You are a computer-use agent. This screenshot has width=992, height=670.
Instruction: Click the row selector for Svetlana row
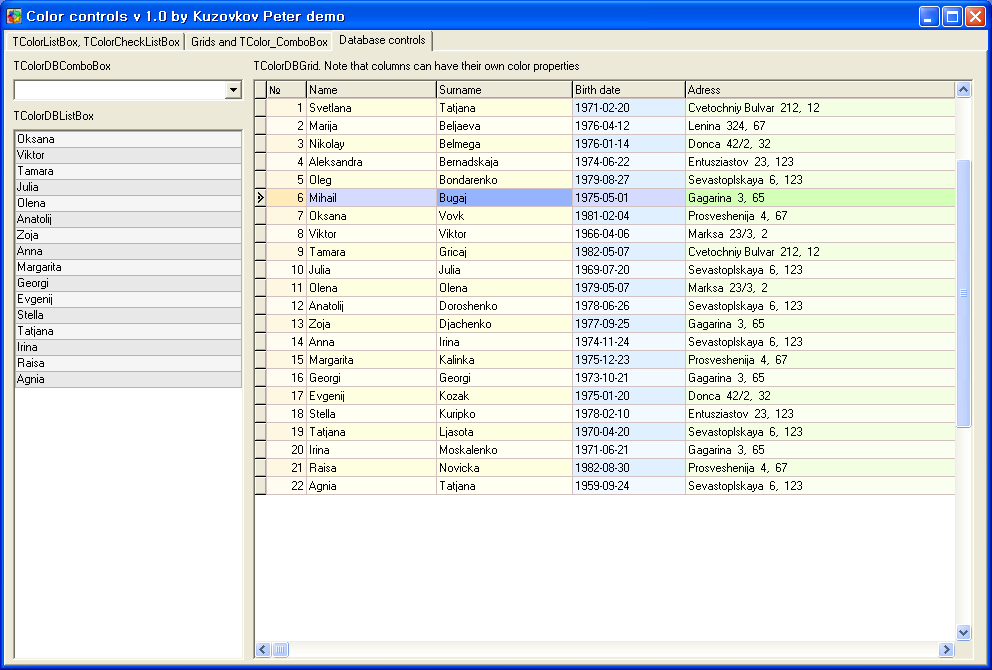coord(261,108)
